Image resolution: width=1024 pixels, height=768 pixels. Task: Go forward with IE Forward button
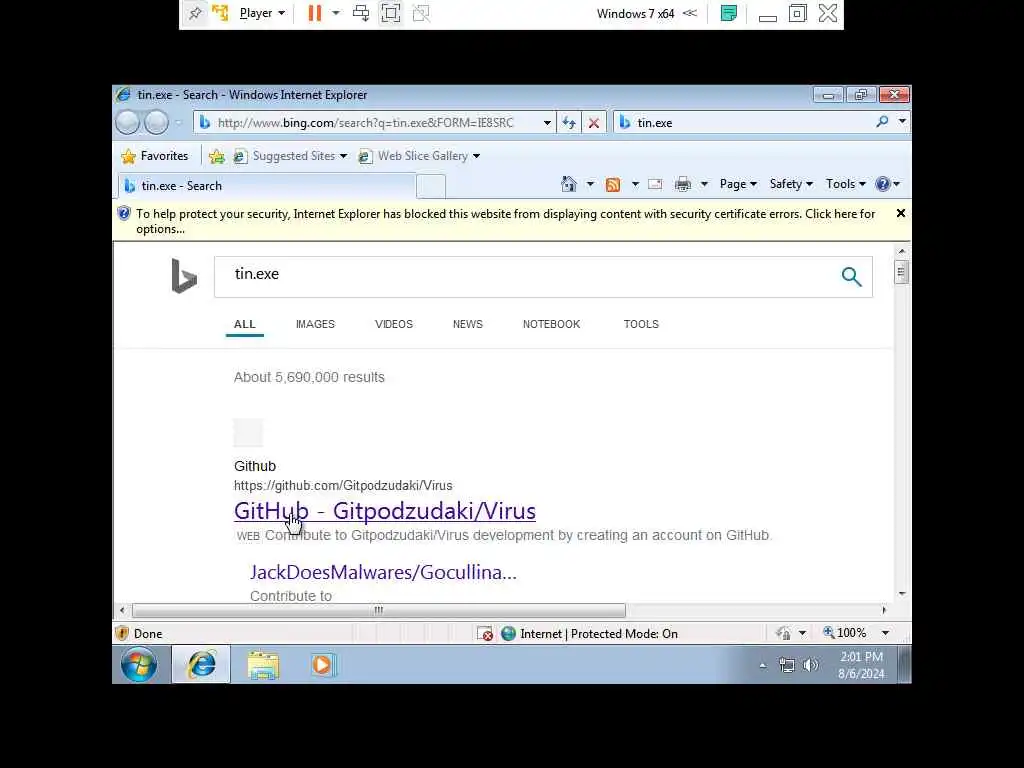click(156, 122)
